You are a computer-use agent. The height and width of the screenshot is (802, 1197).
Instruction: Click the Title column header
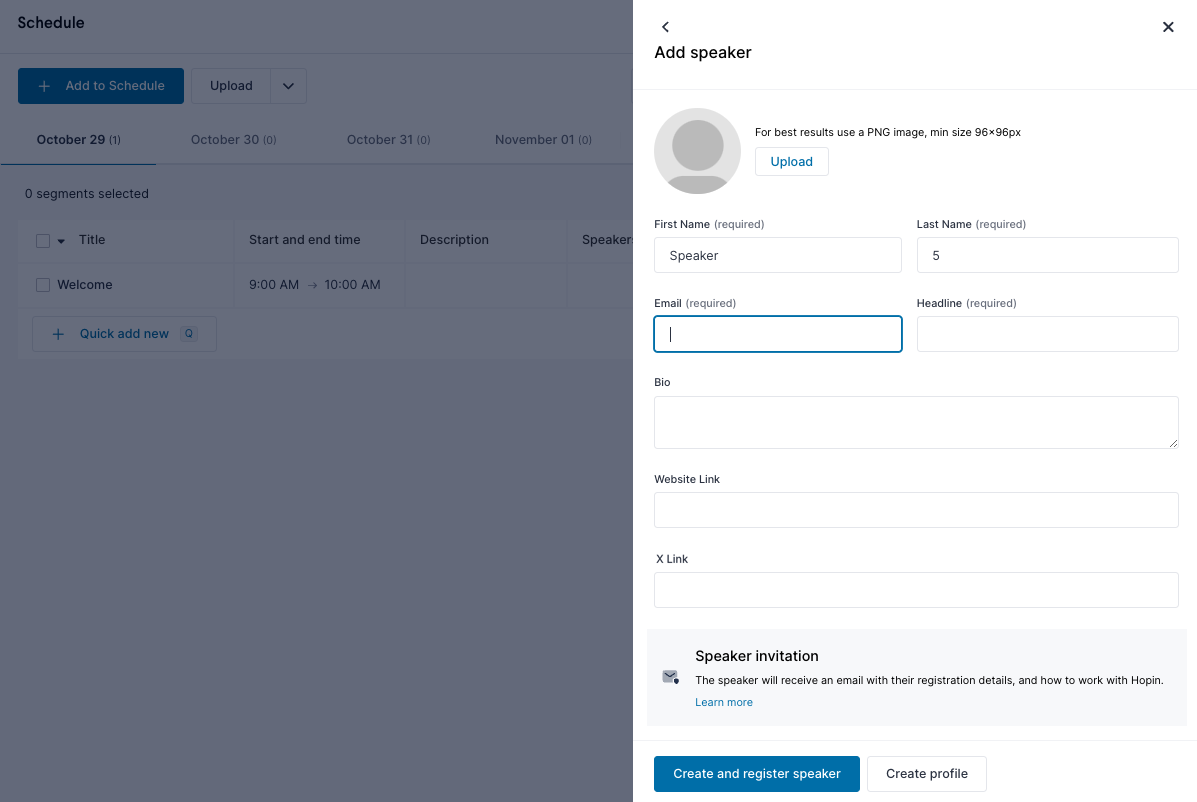click(92, 240)
